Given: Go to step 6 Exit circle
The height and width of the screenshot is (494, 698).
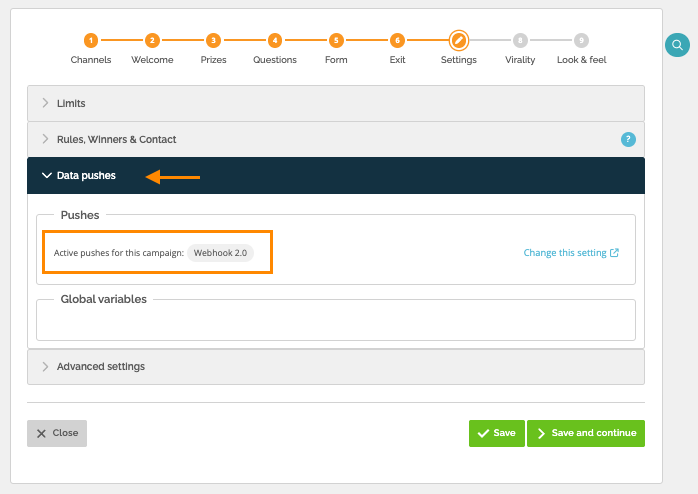Looking at the screenshot, I should coord(397,40).
